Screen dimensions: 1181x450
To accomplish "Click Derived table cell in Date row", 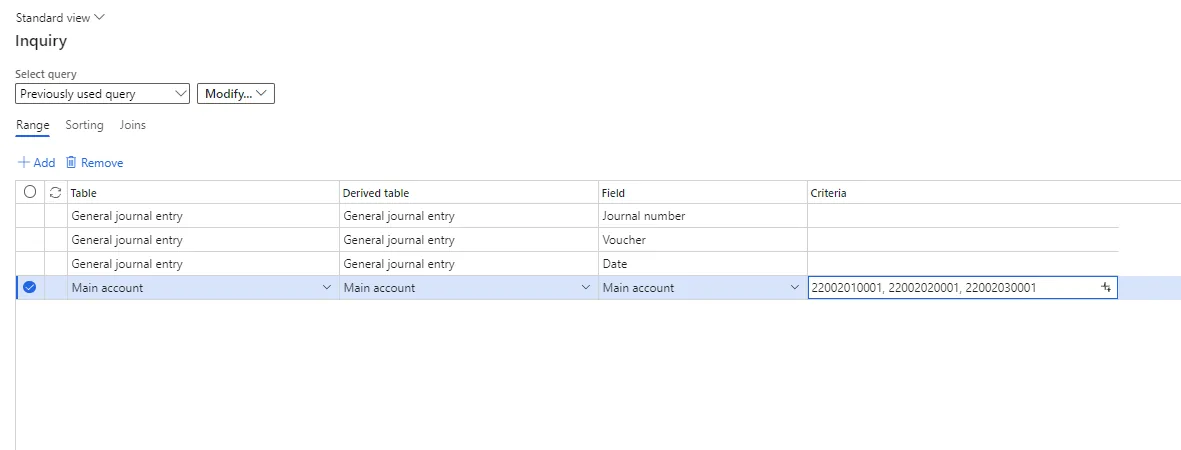I will point(468,264).
